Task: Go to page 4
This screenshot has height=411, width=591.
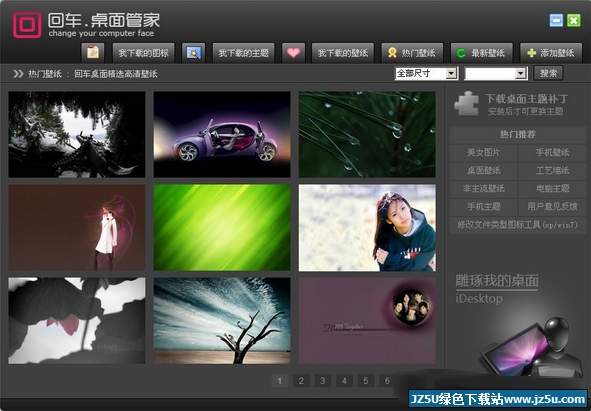Action: coord(344,381)
